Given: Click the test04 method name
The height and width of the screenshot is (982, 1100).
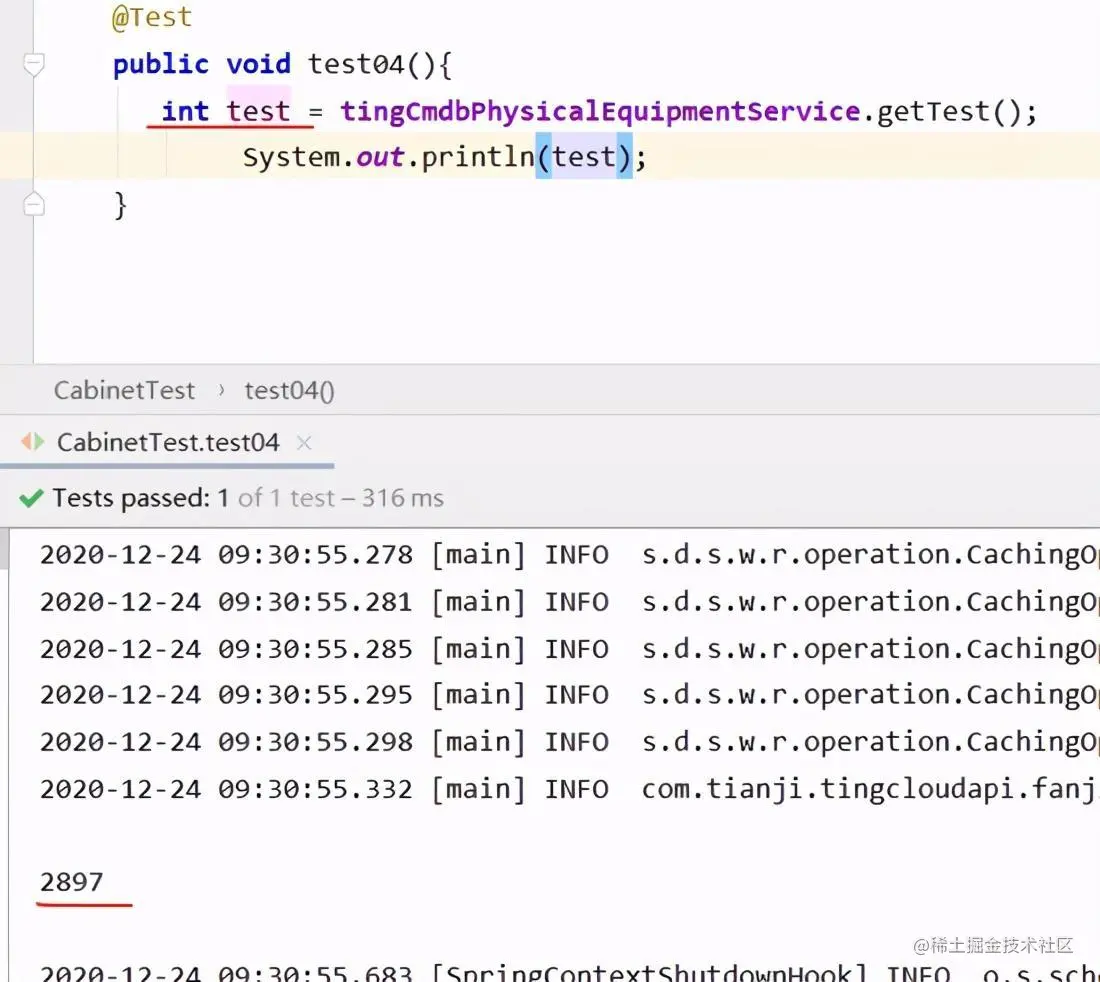Looking at the screenshot, I should tap(356, 65).
